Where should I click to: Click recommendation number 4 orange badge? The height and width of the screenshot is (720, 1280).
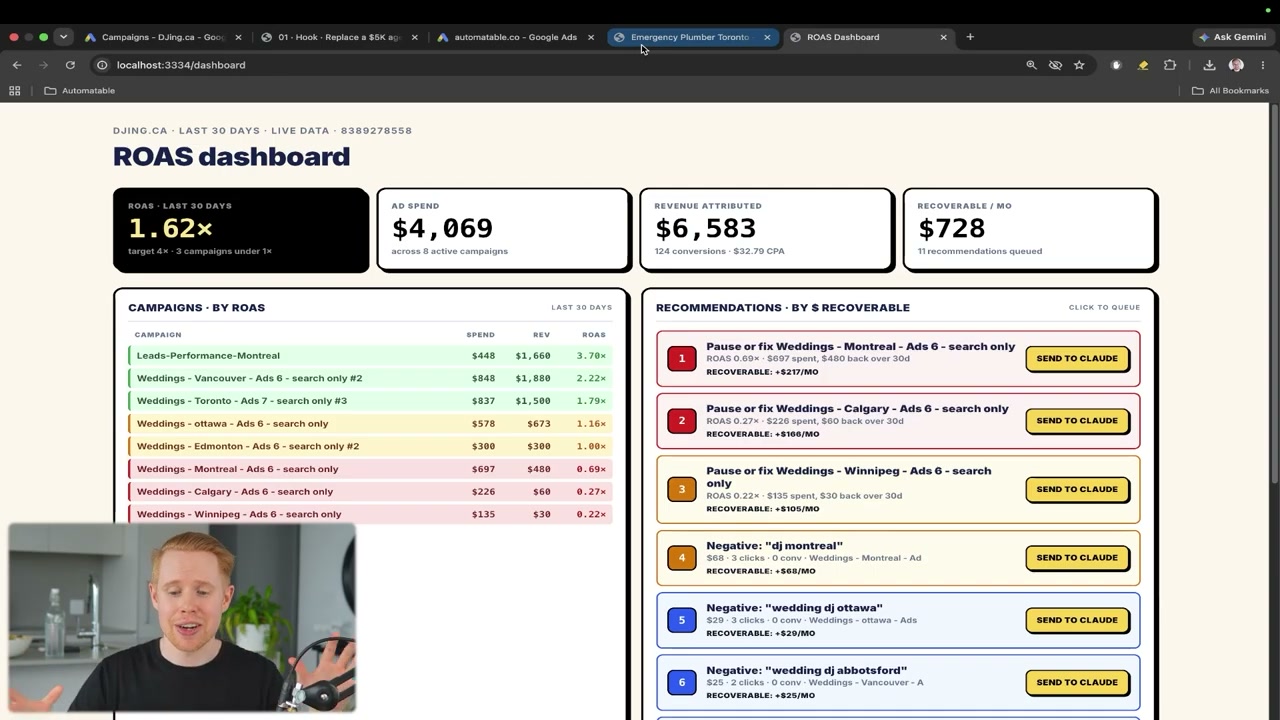point(682,558)
